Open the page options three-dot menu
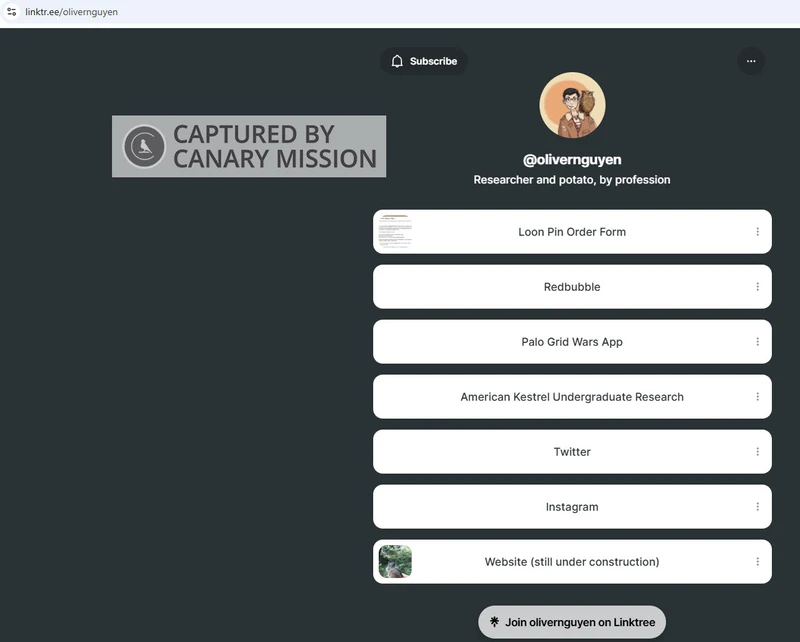This screenshot has height=642, width=800. pos(751,61)
